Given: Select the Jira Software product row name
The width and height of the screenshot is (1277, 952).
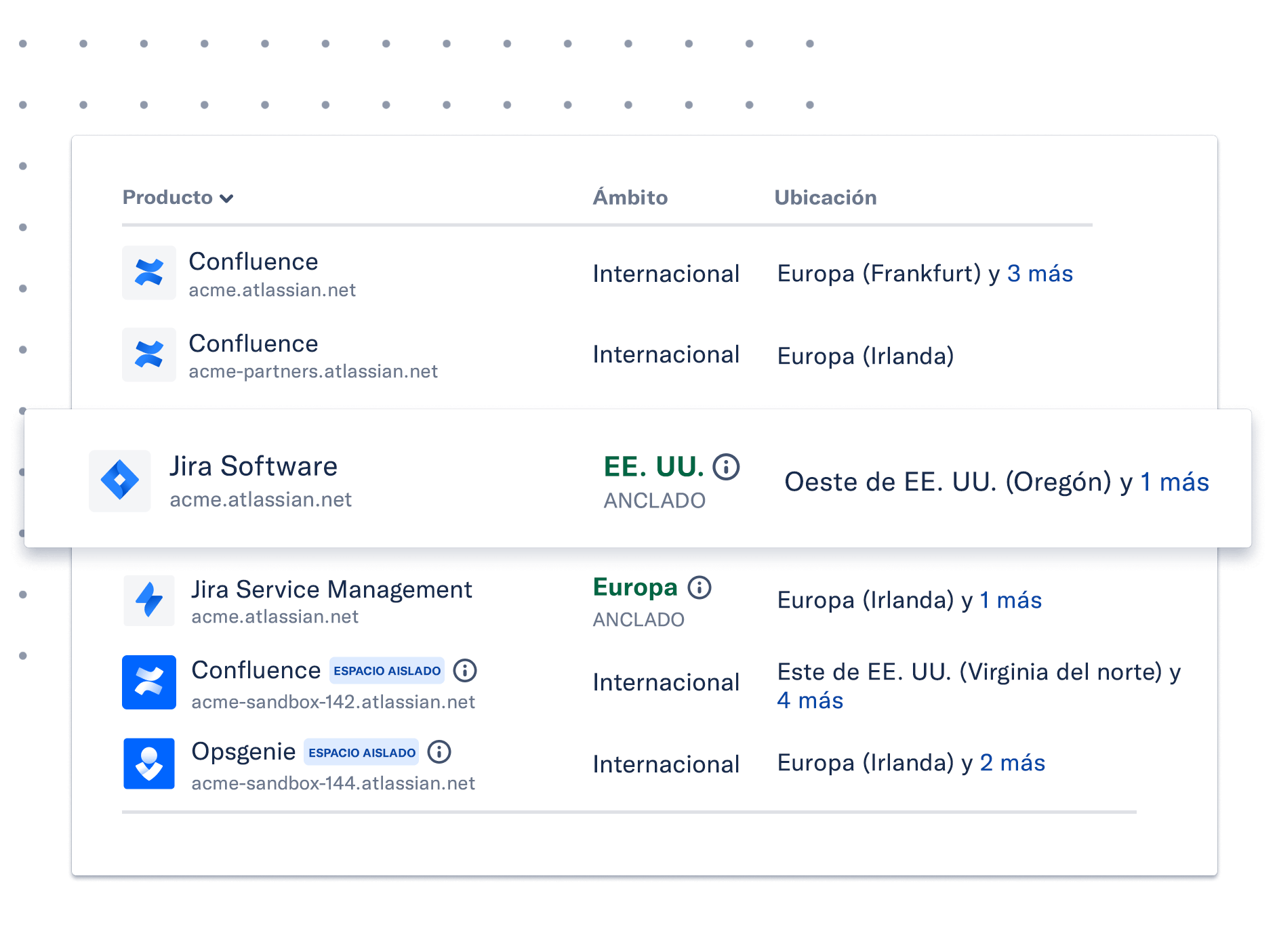Looking at the screenshot, I should pyautogui.click(x=254, y=467).
